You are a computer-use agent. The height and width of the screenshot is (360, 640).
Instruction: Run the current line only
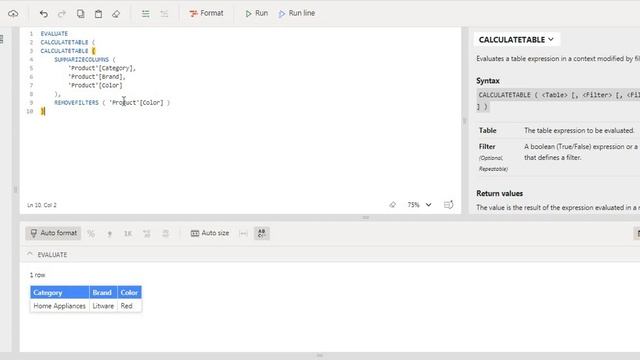(x=296, y=13)
